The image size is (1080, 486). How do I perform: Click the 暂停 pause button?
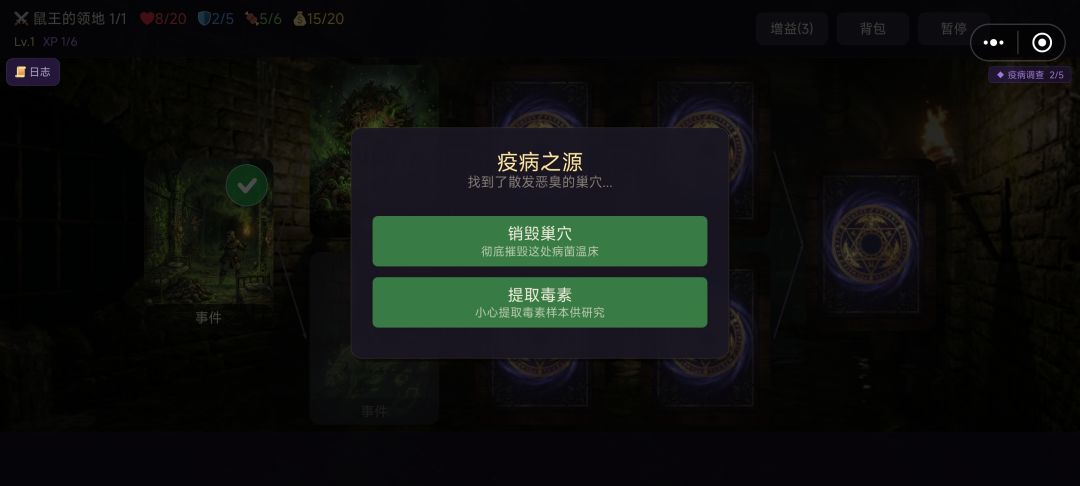point(953,29)
